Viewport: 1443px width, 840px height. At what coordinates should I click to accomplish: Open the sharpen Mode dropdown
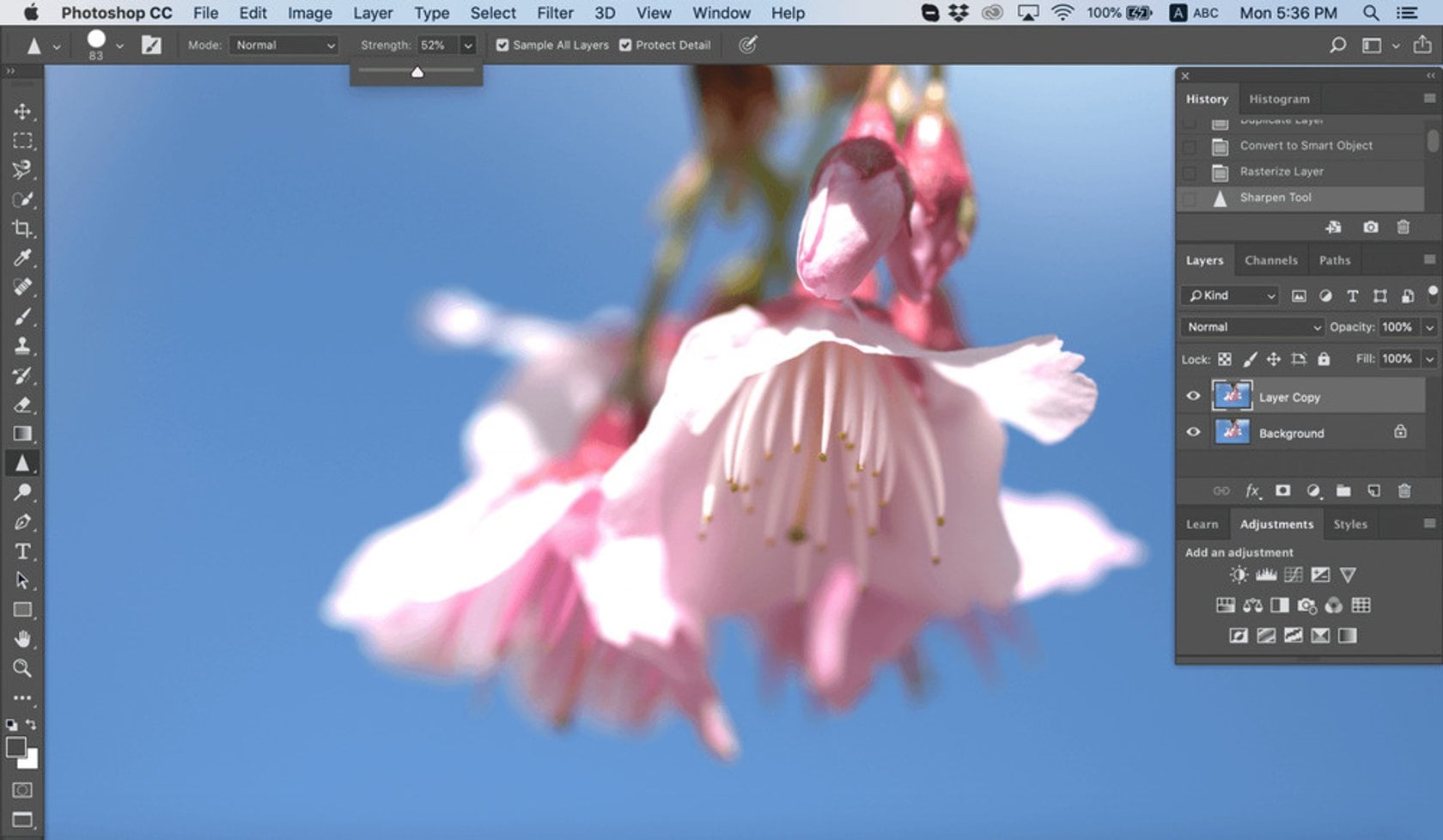coord(283,45)
